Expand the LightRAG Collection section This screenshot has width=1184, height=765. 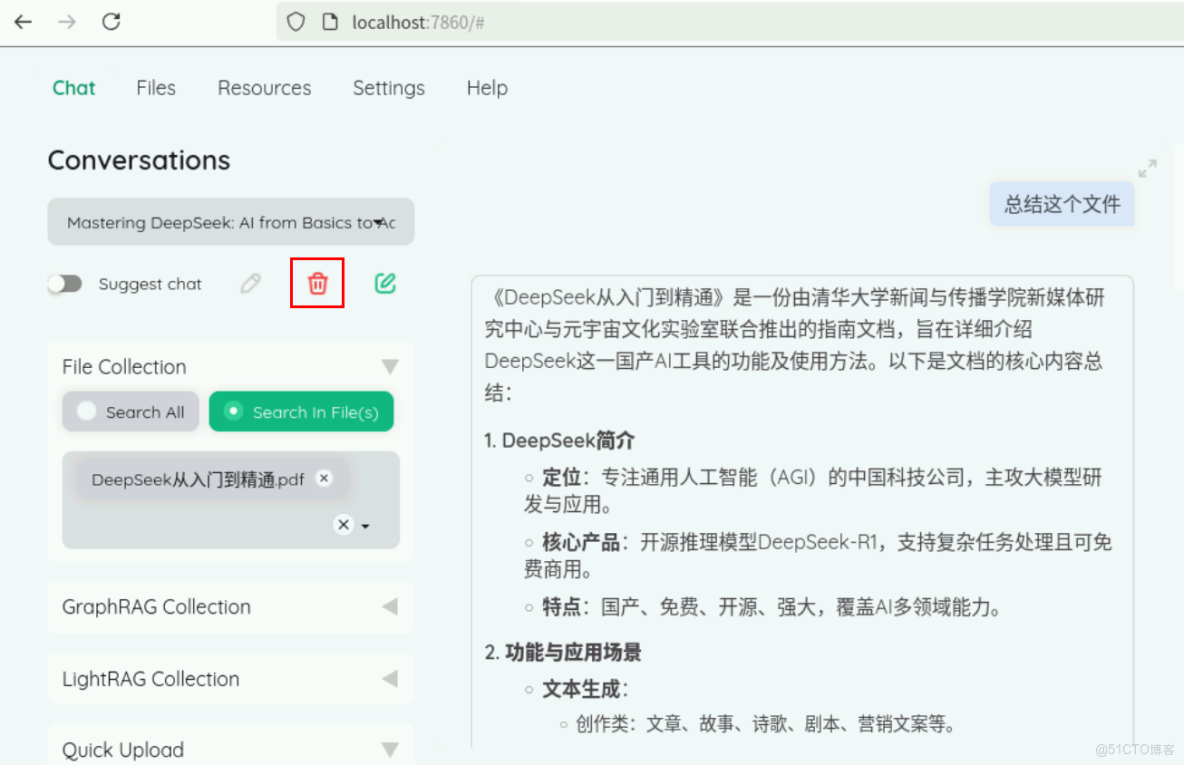(390, 679)
